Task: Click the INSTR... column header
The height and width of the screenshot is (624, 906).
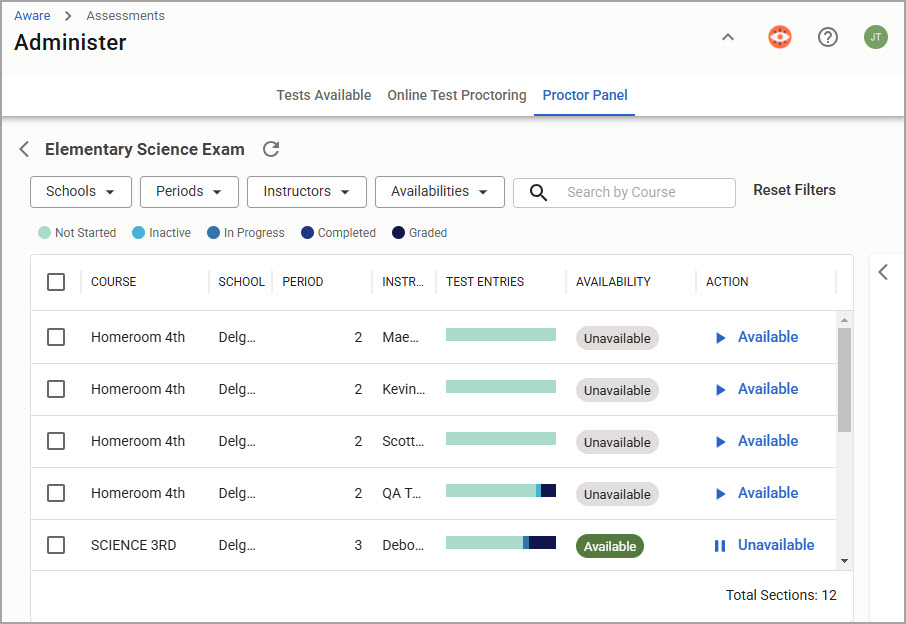Action: point(403,282)
